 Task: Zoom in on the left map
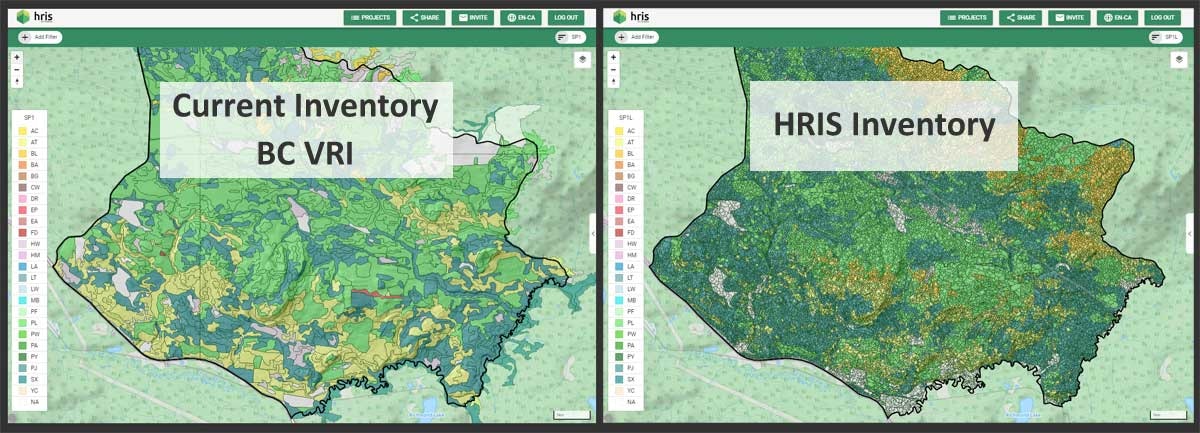click(17, 57)
